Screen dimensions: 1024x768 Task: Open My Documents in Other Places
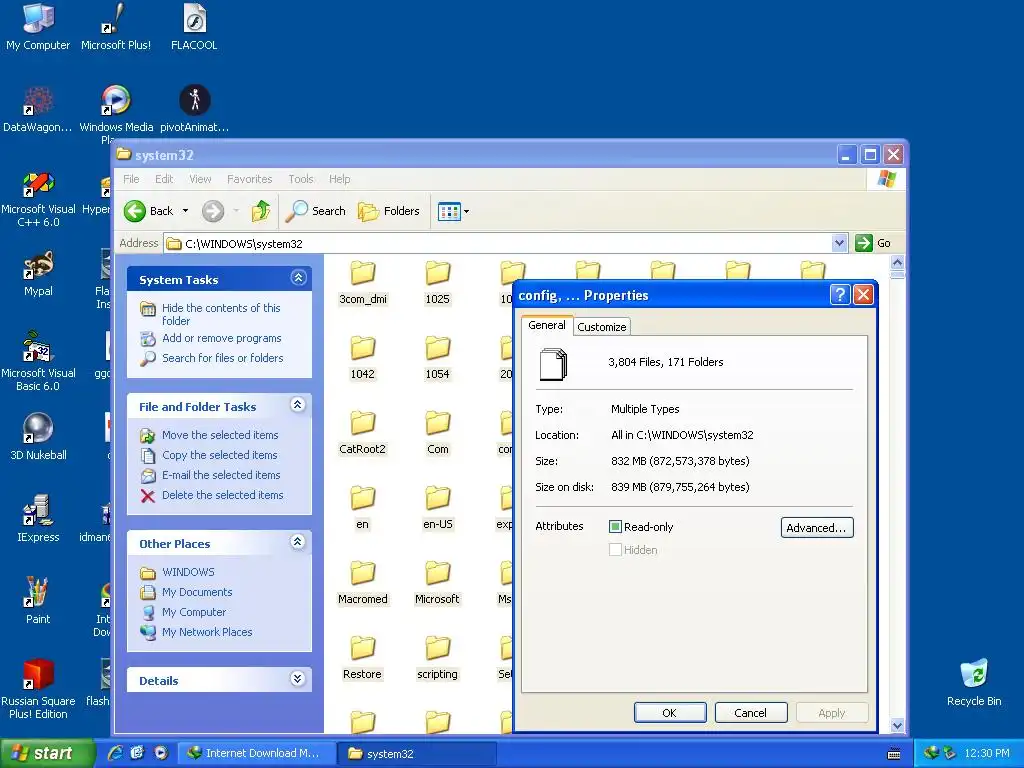[197, 592]
